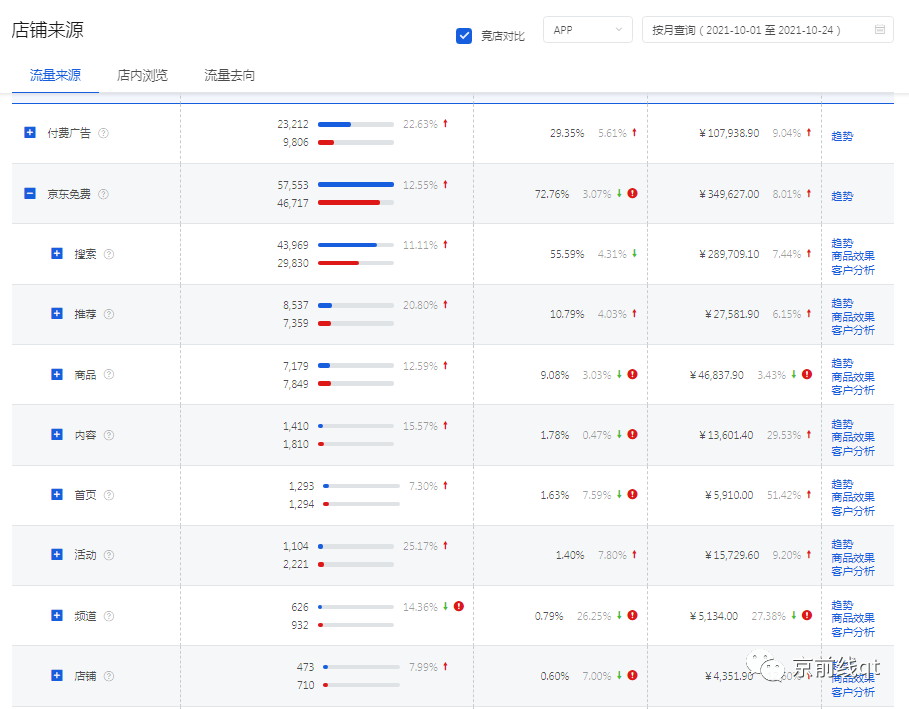The width and height of the screenshot is (909, 709).
Task: Switch to the 流量去向 tab
Action: (230, 75)
